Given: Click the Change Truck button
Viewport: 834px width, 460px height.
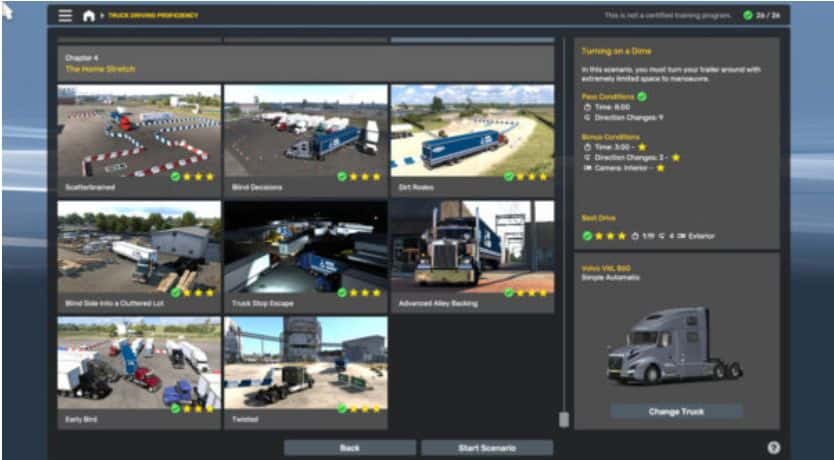Looking at the screenshot, I should point(676,412).
